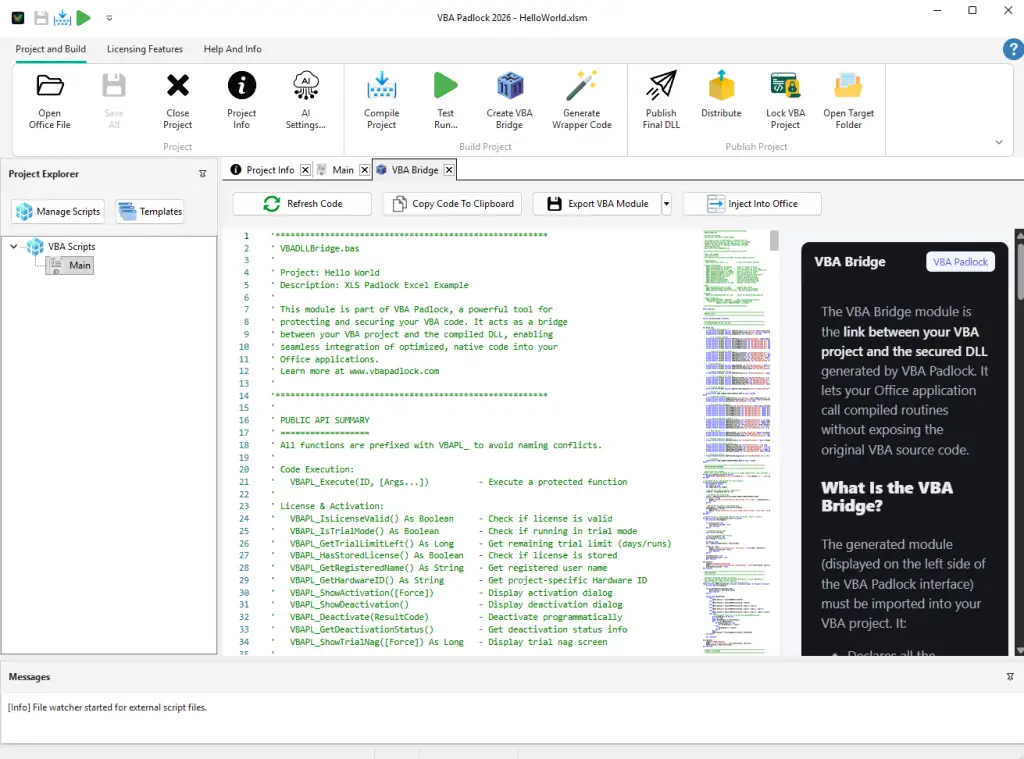Image resolution: width=1024 pixels, height=759 pixels.
Task: Refresh the generated bridge code
Action: pos(301,203)
